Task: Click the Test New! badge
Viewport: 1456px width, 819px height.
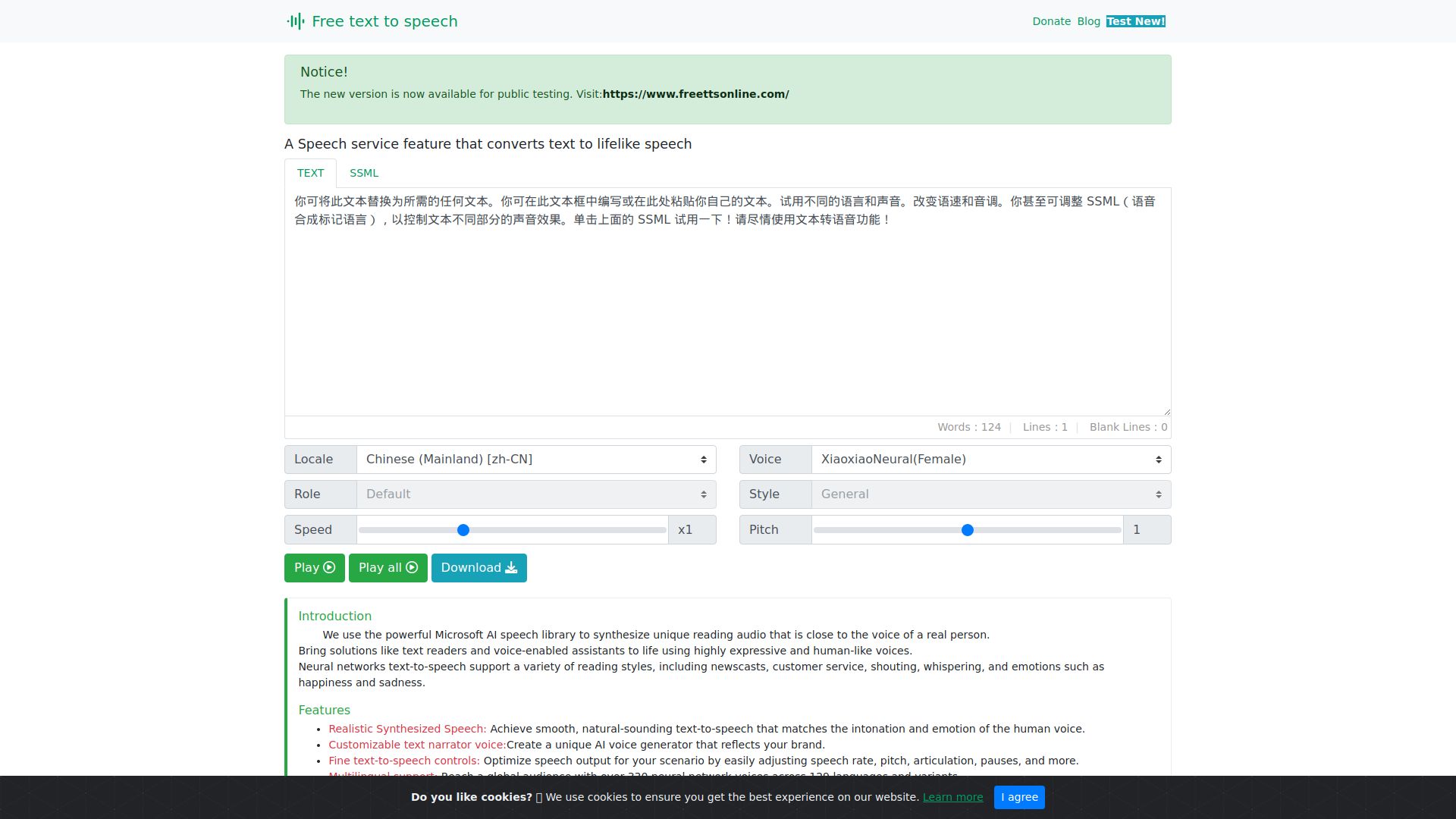Action: [x=1135, y=21]
